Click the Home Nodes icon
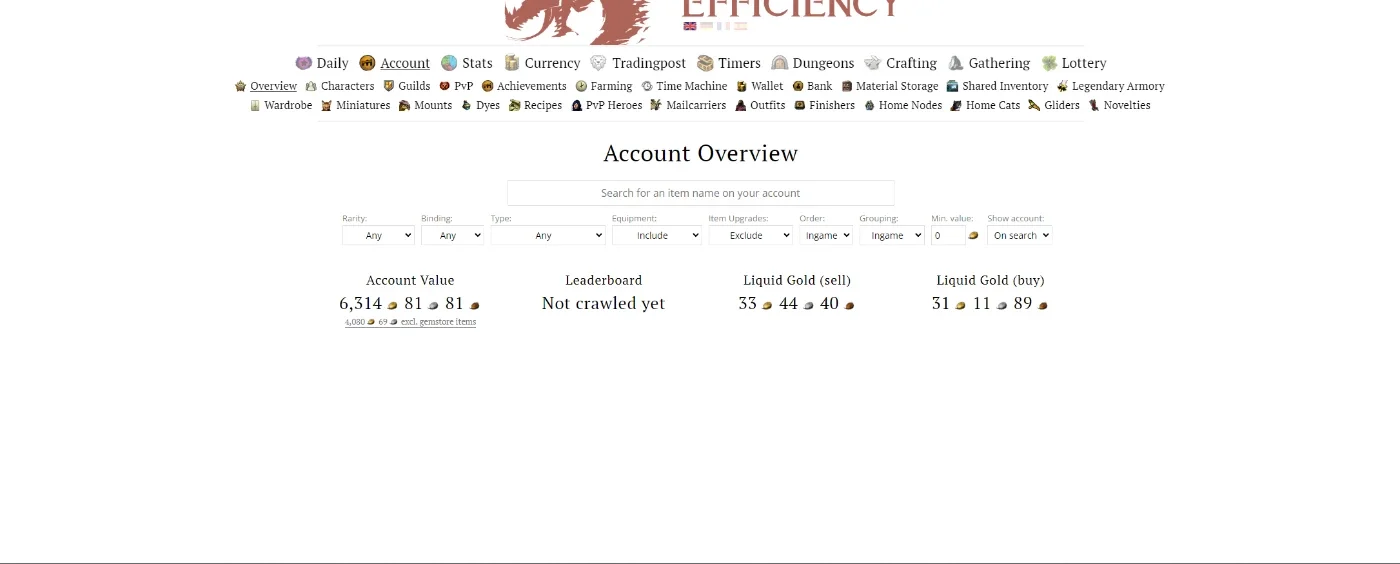This screenshot has height=564, width=1400. 870,105
